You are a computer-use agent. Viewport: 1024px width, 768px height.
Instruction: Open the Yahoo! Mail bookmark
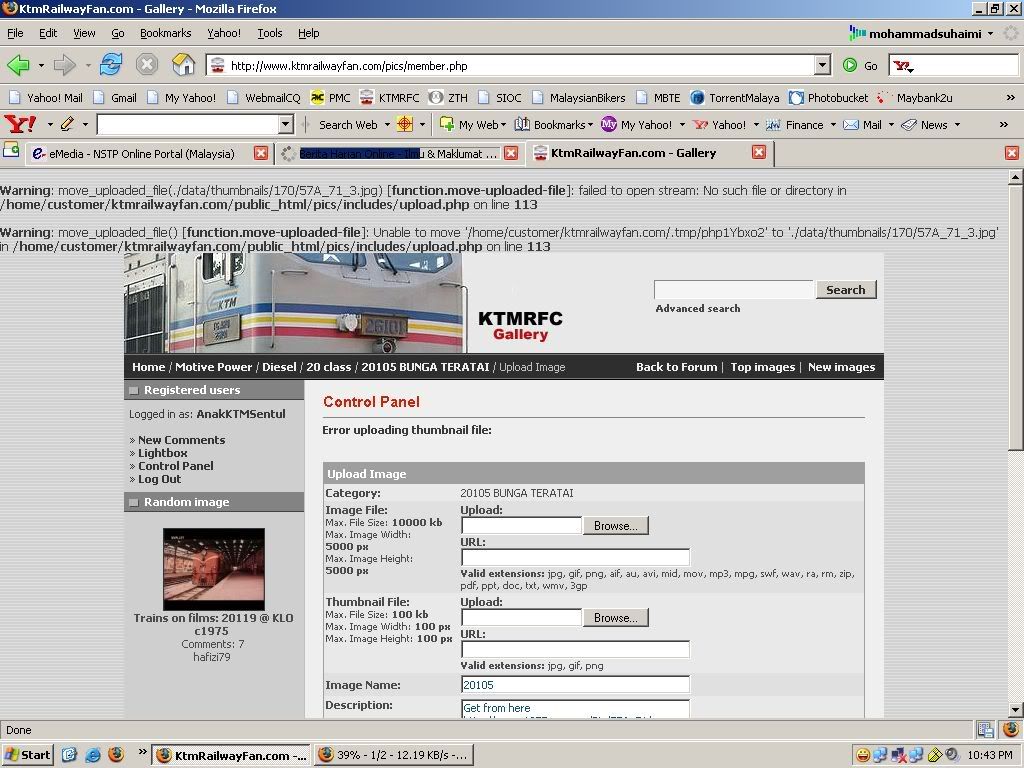point(46,98)
